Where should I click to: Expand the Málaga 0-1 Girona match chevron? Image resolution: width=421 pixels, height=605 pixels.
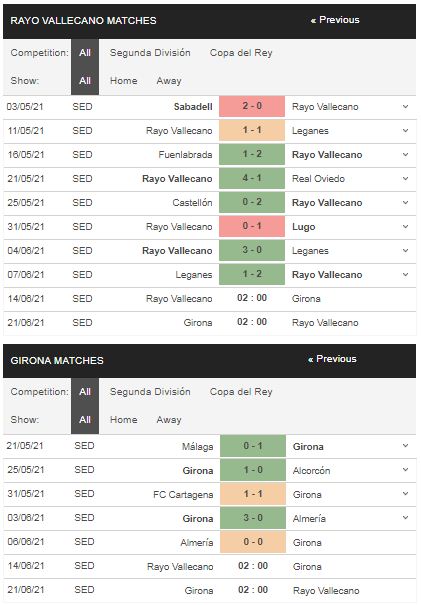pos(405,446)
